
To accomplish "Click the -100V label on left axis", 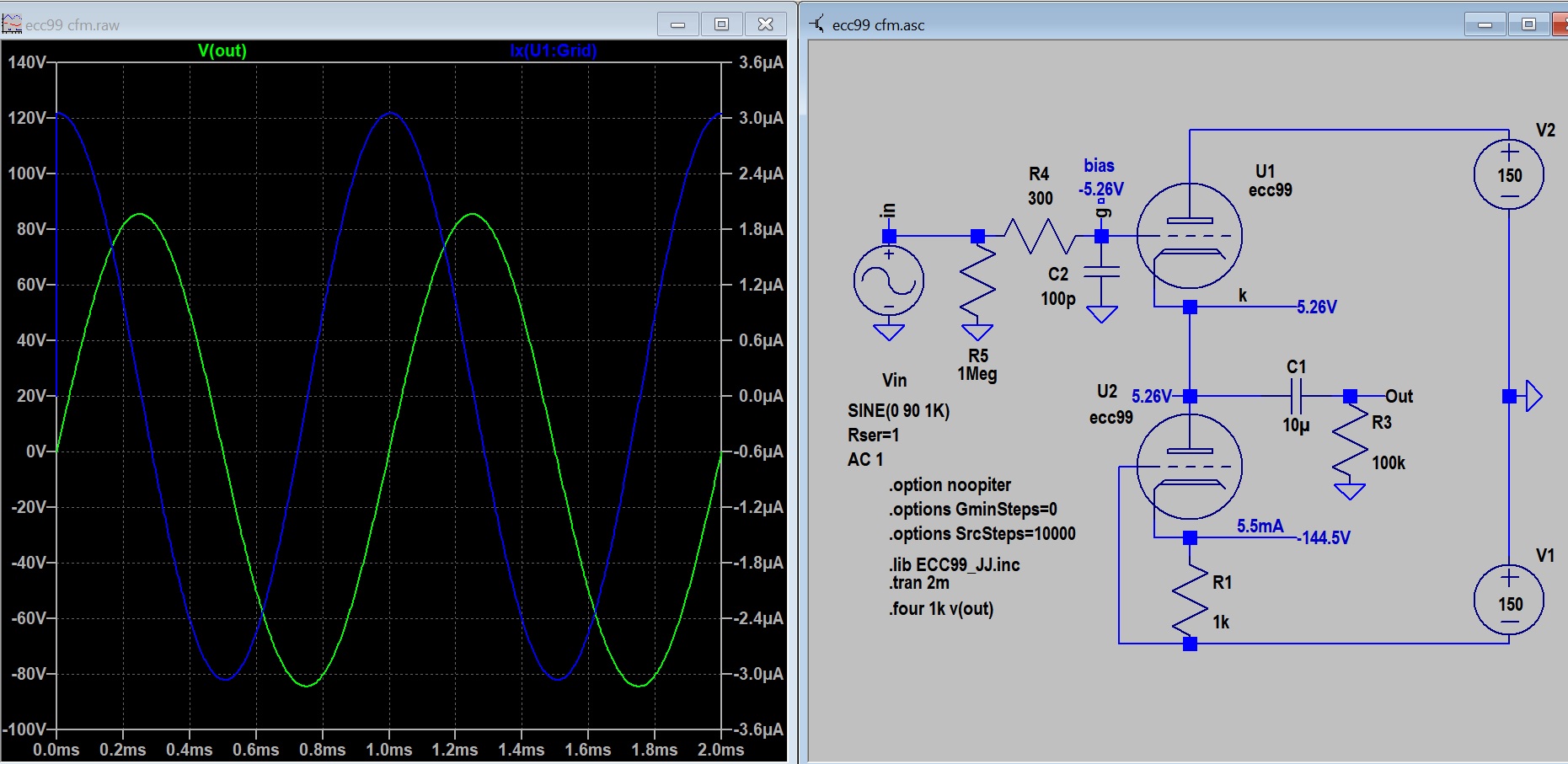I will pyautogui.click(x=24, y=729).
